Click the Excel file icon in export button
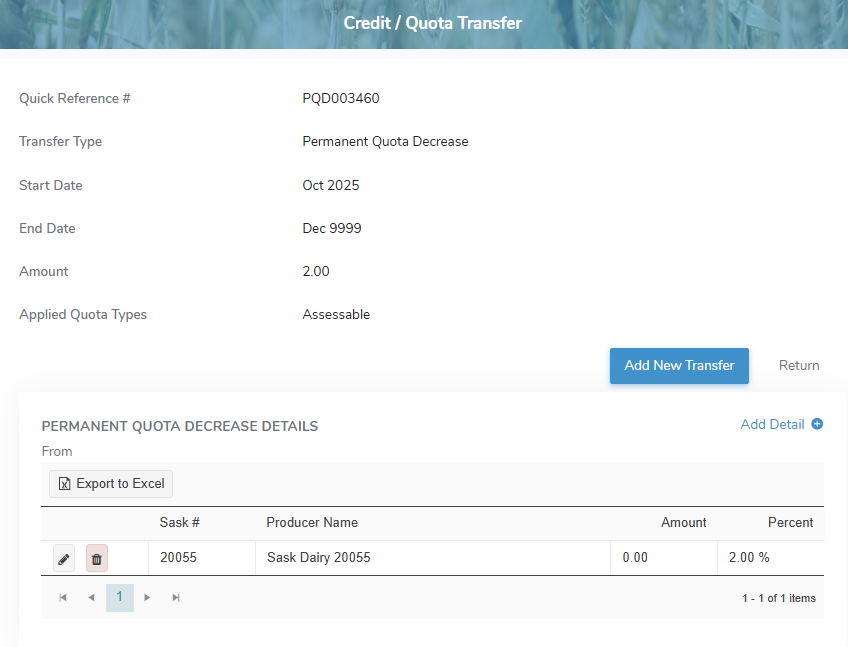The width and height of the screenshot is (848, 647). [65, 484]
